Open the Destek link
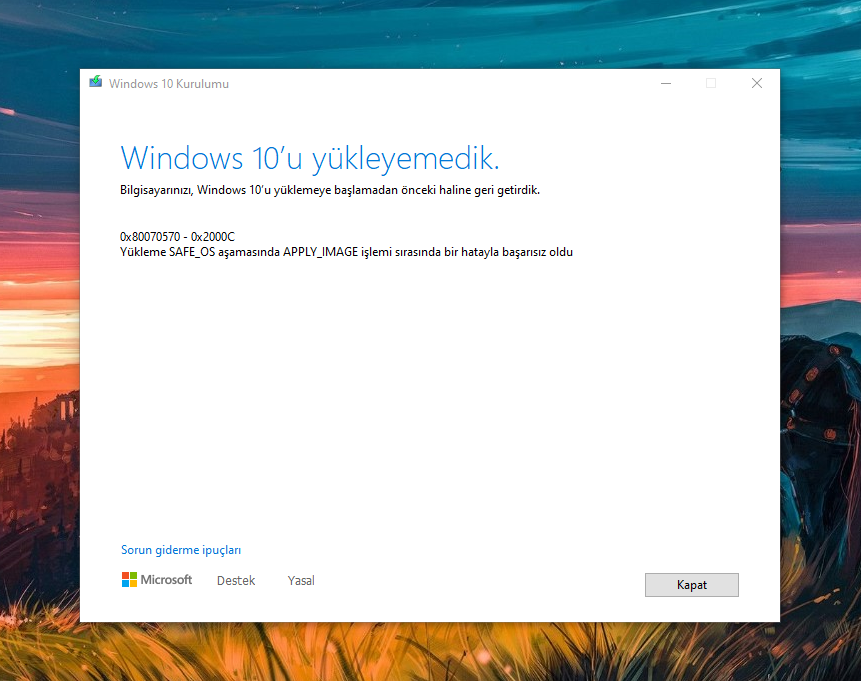 pyautogui.click(x=236, y=580)
